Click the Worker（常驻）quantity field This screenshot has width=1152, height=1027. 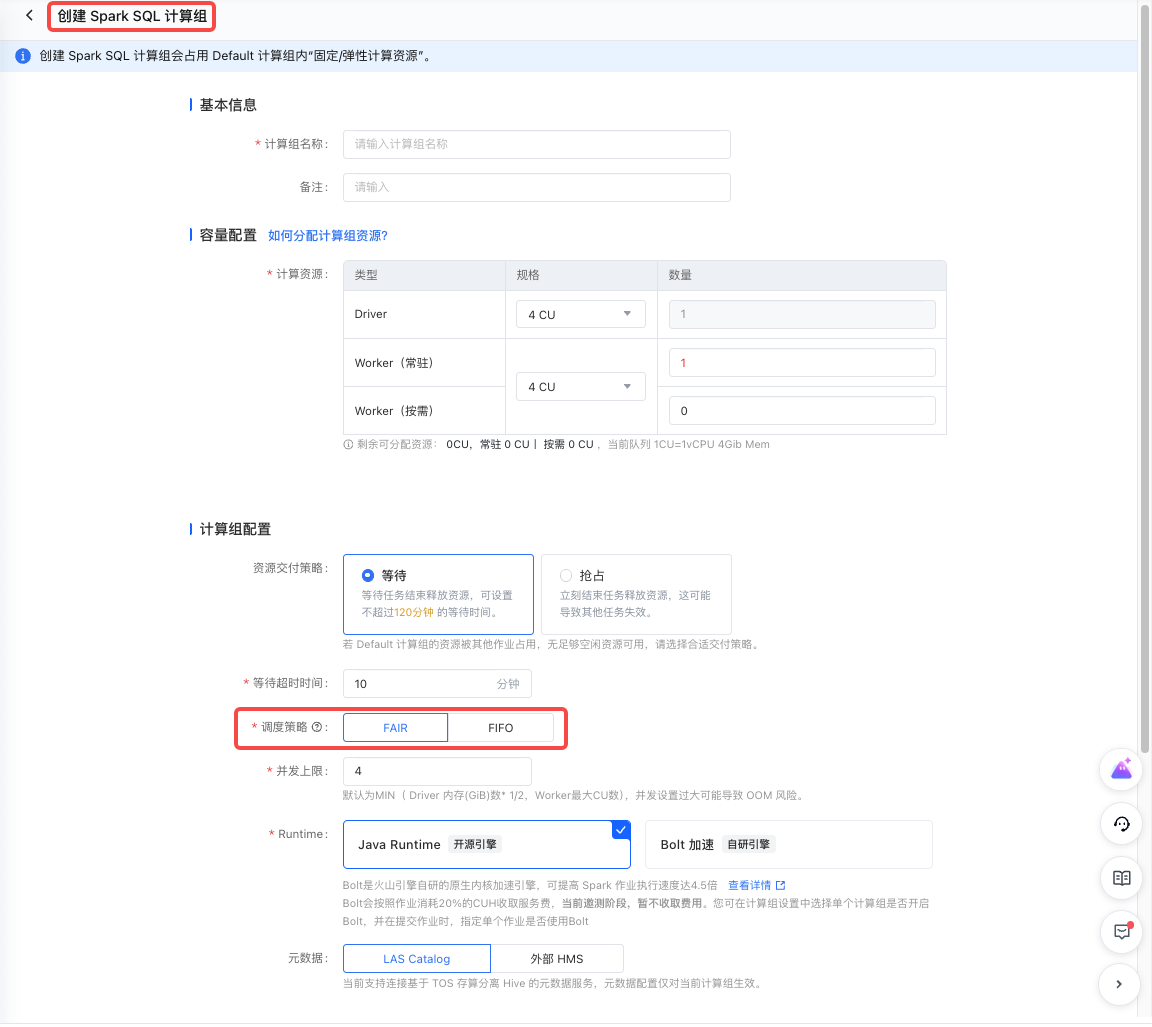pyautogui.click(x=802, y=362)
